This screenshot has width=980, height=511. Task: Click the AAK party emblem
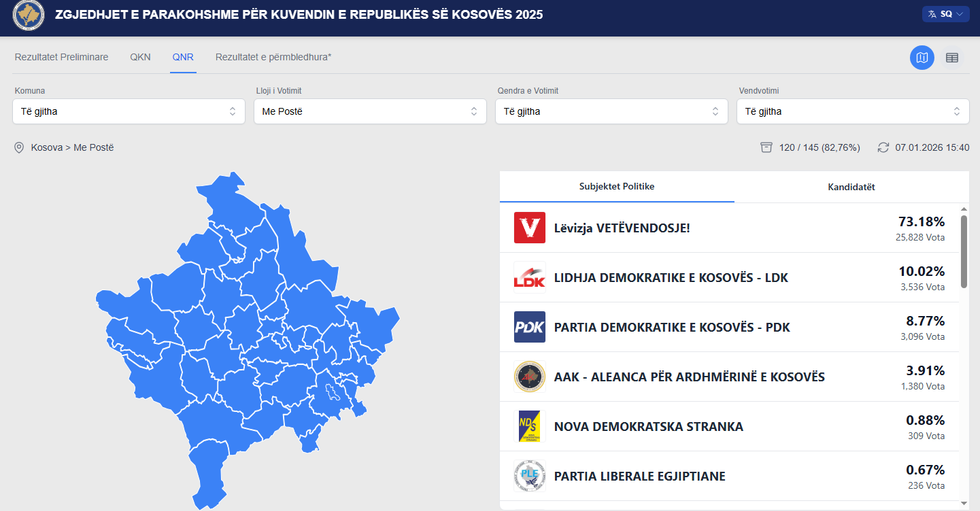pyautogui.click(x=529, y=376)
